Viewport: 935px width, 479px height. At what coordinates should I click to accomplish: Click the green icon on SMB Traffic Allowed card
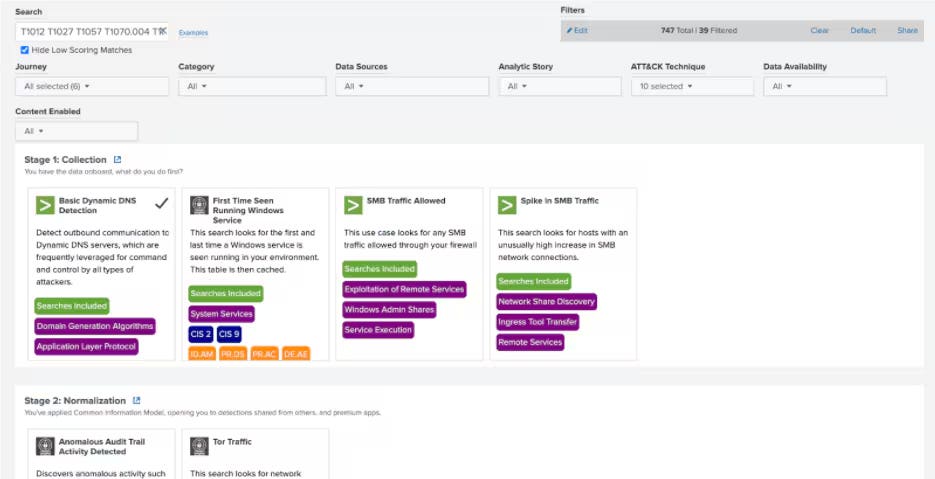(353, 205)
